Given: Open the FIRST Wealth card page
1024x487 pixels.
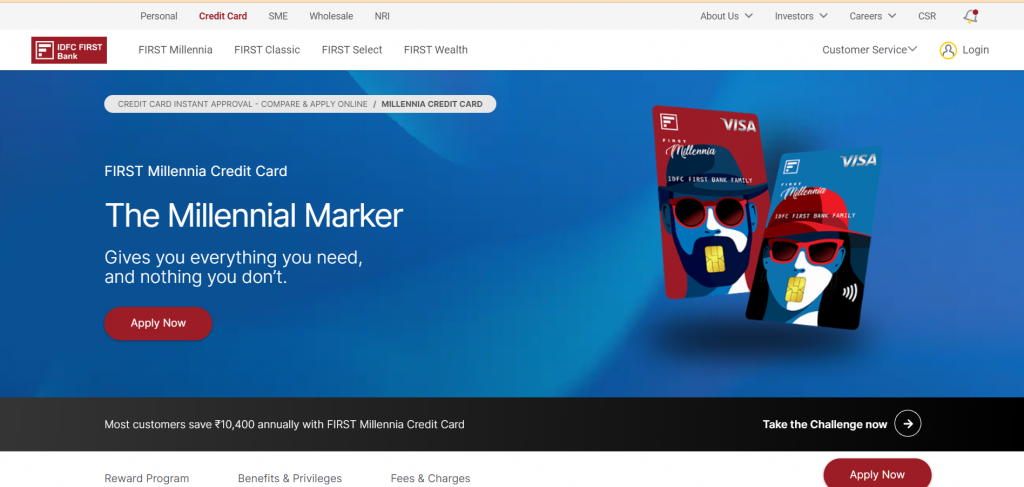Looking at the screenshot, I should click(x=436, y=50).
